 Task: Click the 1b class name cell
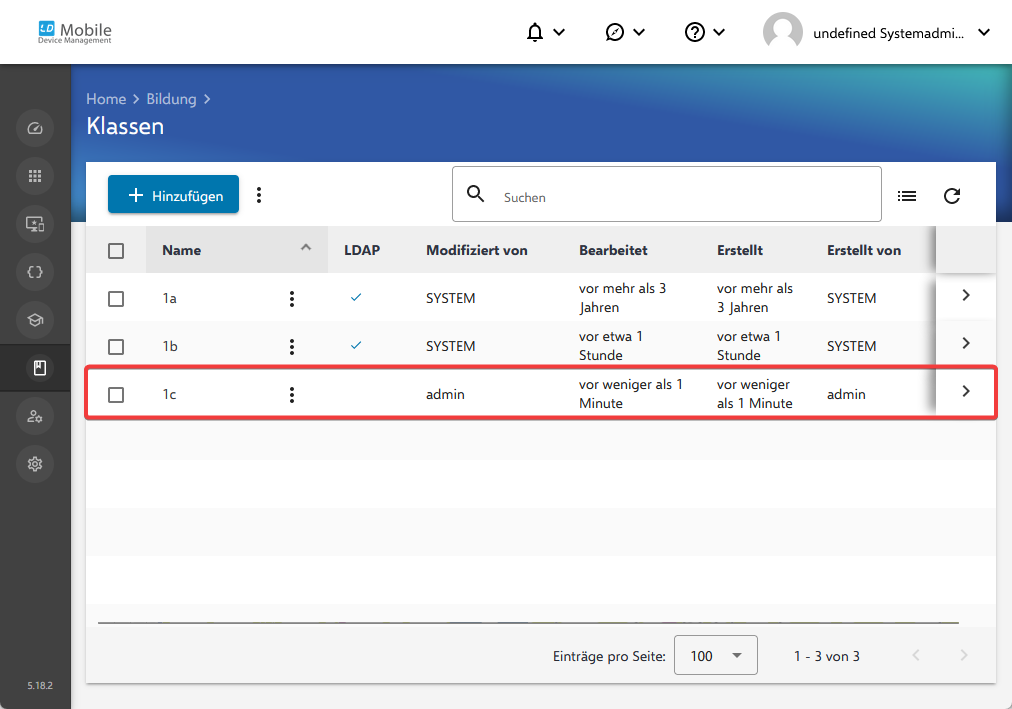tap(170, 346)
